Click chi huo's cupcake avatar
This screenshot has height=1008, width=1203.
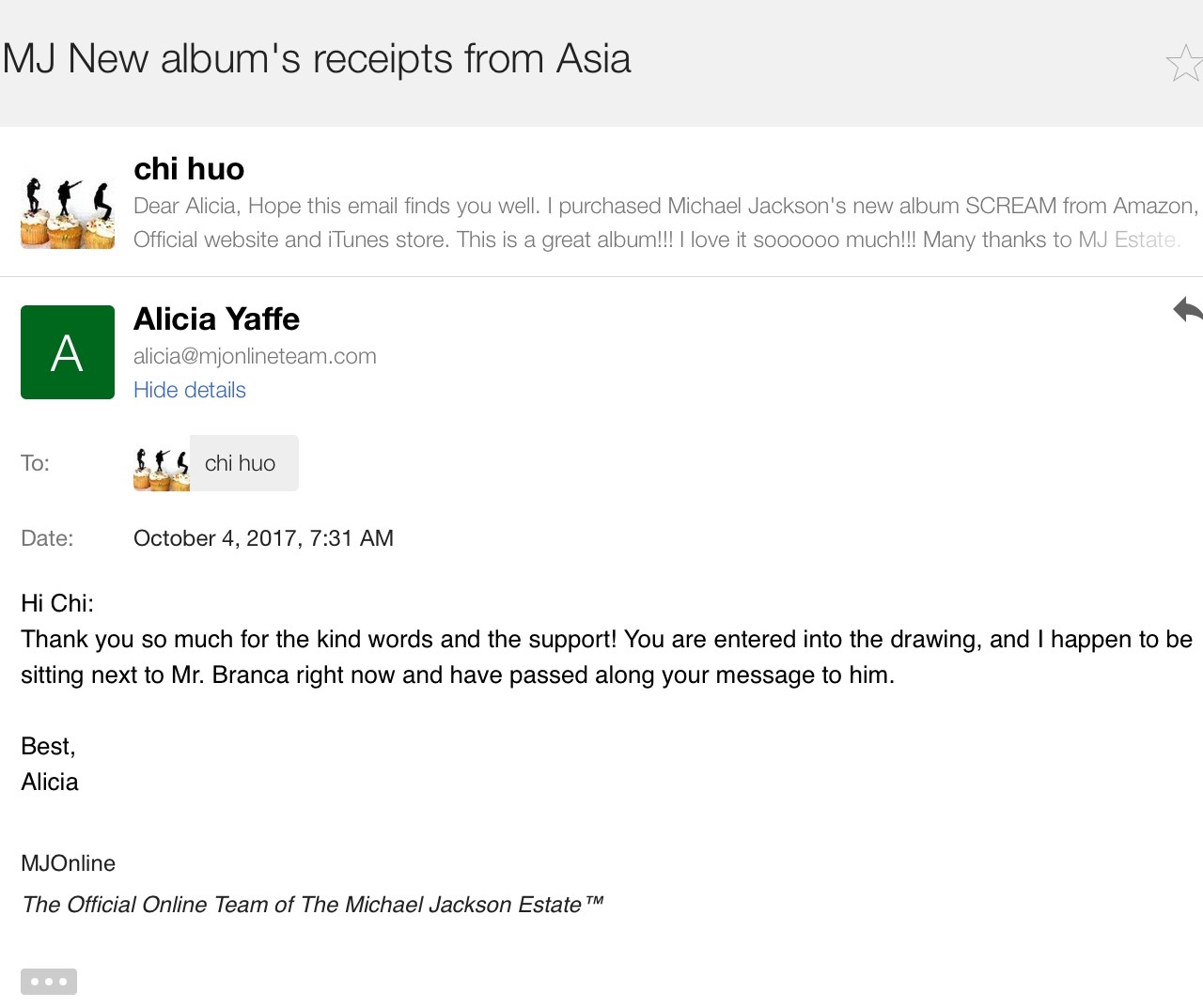[x=68, y=212]
